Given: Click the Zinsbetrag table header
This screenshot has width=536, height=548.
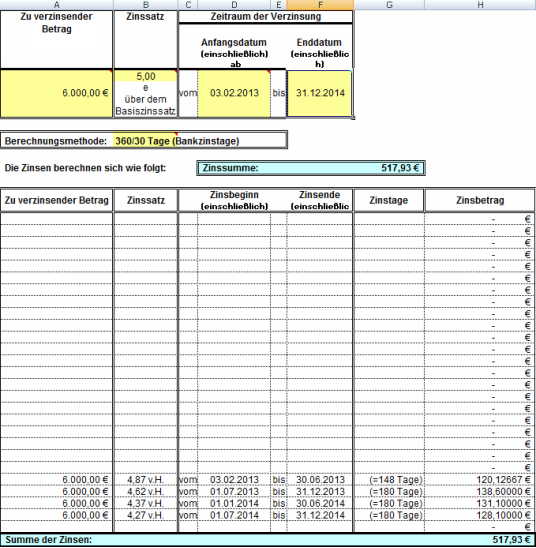Looking at the screenshot, I should 480,200.
